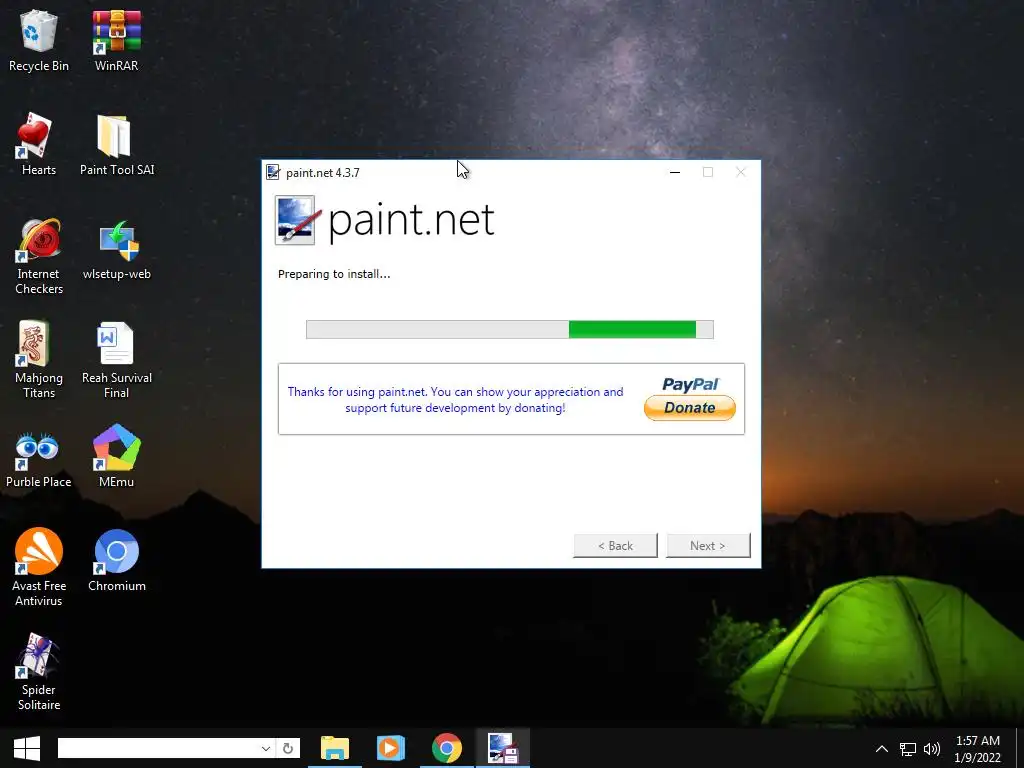Click the donation appreciation message link

point(455,400)
